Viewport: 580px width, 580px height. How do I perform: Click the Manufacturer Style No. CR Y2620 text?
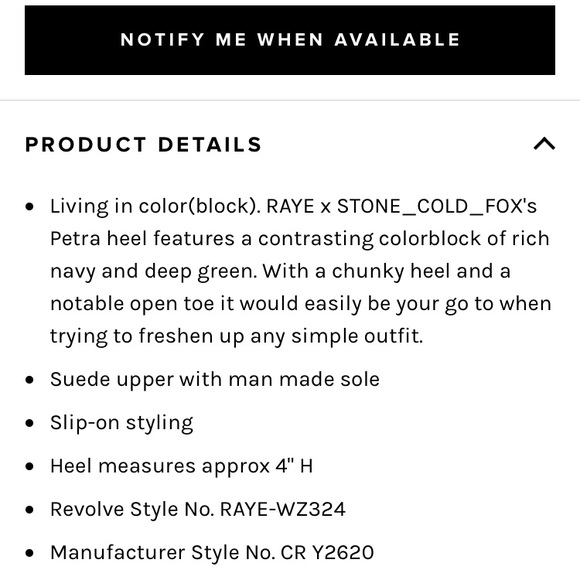click(212, 552)
